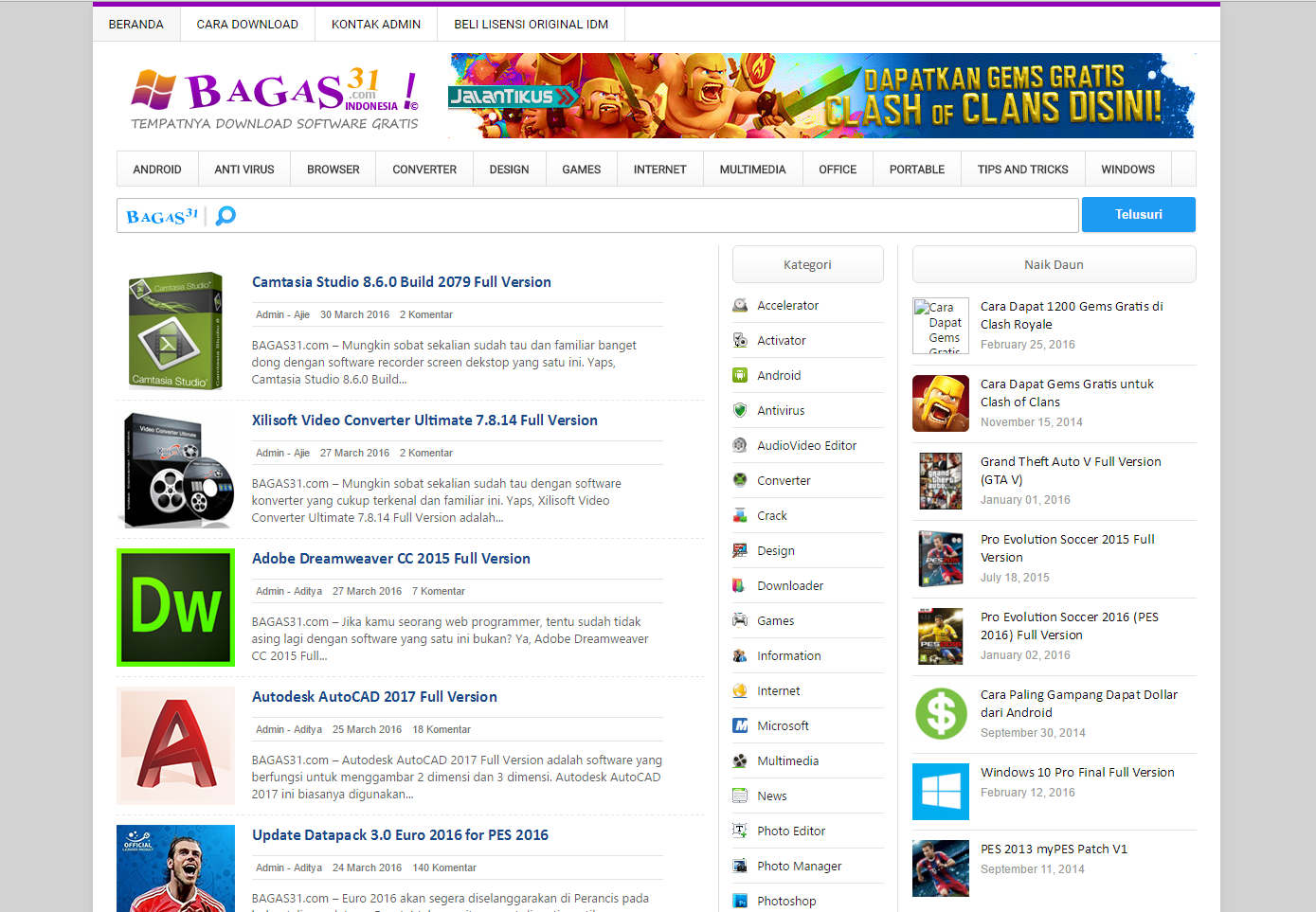Open the Camtasia Studio box thumbnail
The width and height of the screenshot is (1316, 912).
click(x=175, y=331)
